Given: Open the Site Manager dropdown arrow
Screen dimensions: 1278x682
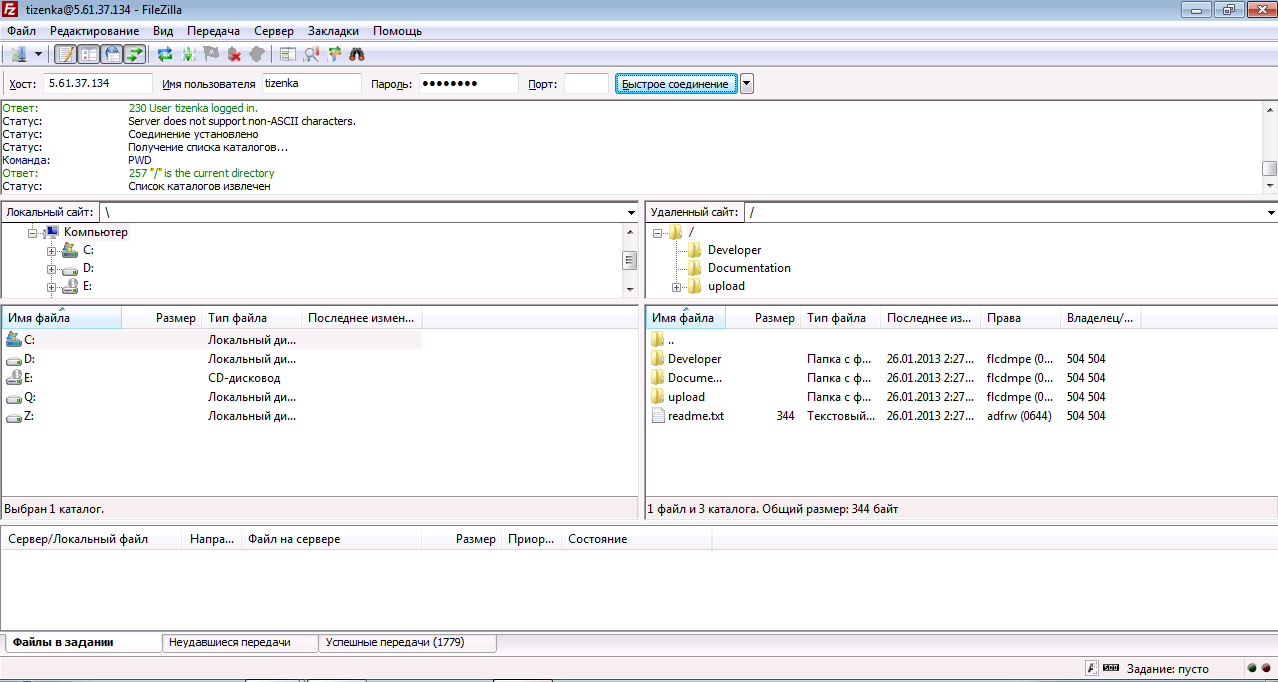Looking at the screenshot, I should [39, 54].
